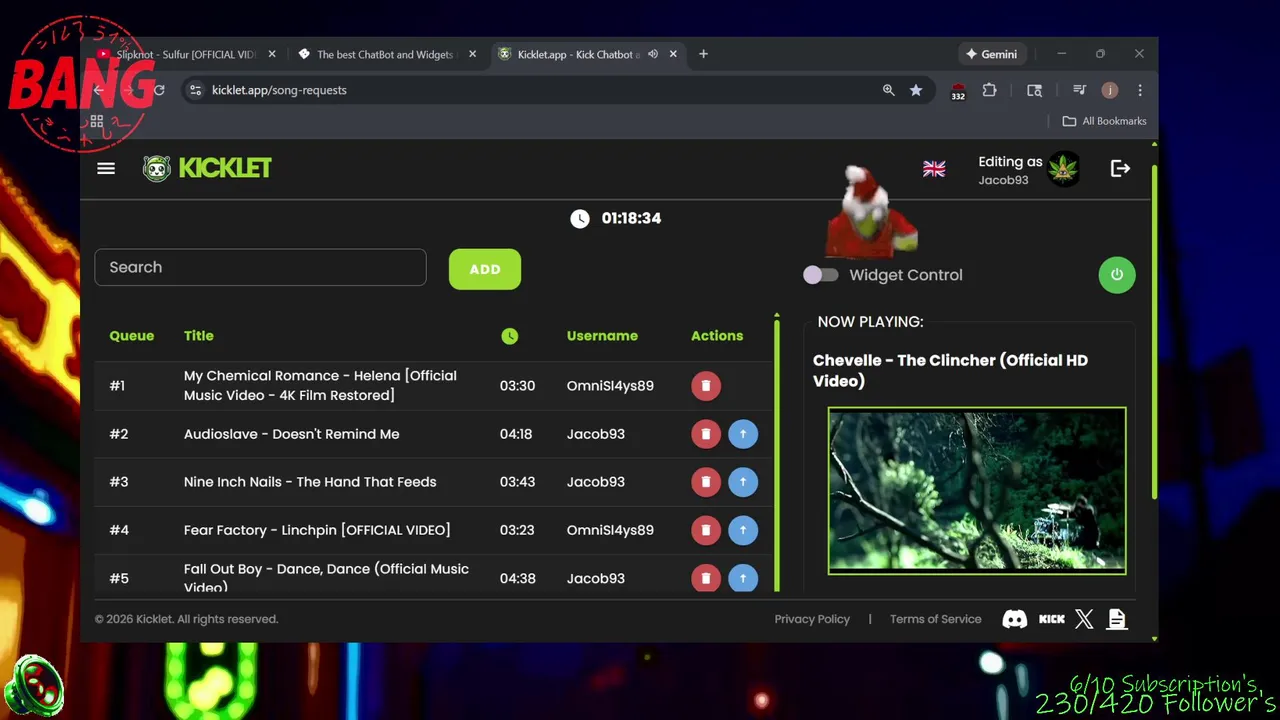
Task: Delete My Chemical Romance - Helena from queue
Action: pos(706,386)
